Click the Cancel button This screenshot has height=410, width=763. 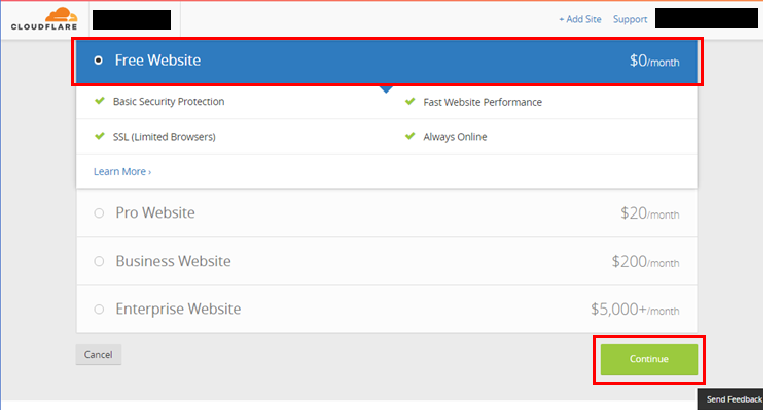98,355
